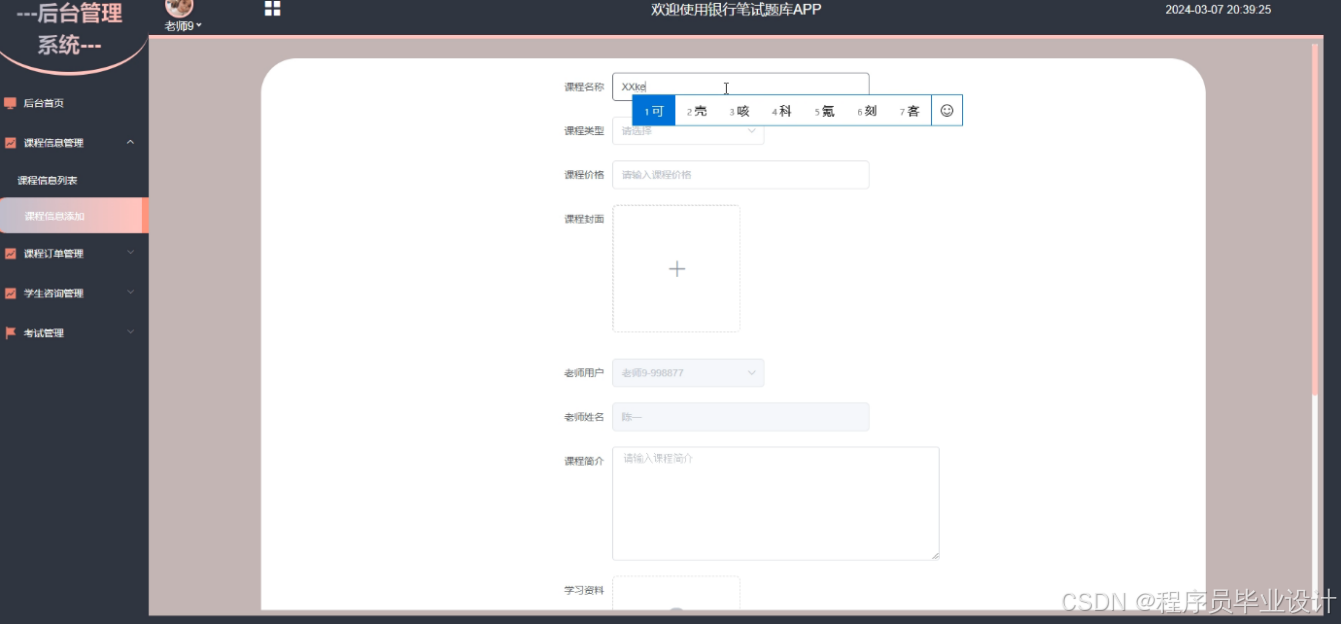This screenshot has width=1341, height=624.
Task: Open the emoji icon on the input candidate bar
Action: [946, 110]
